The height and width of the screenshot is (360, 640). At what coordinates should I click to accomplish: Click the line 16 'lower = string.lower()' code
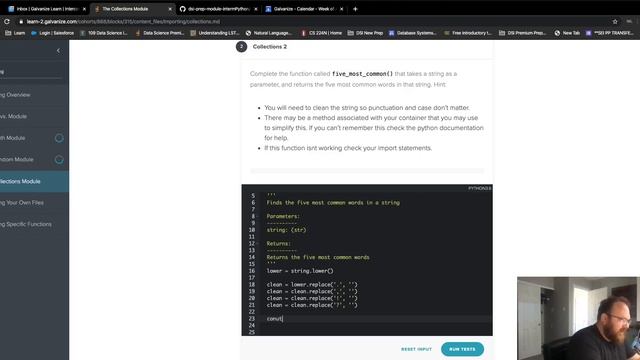(300, 271)
